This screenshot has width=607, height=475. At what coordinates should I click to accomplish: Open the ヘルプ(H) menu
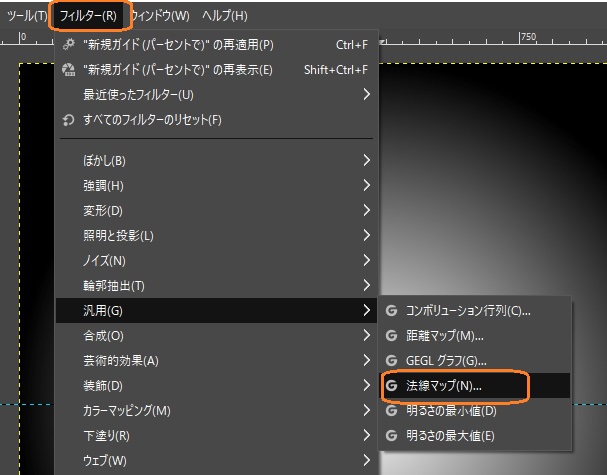pos(224,16)
